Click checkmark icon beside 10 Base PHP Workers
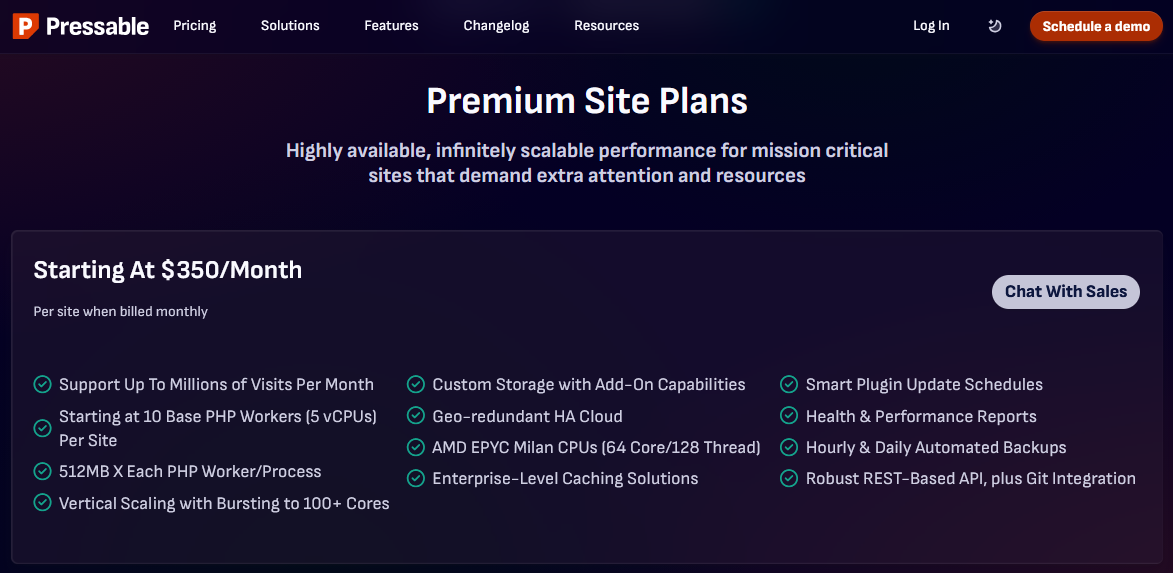 tap(43, 428)
